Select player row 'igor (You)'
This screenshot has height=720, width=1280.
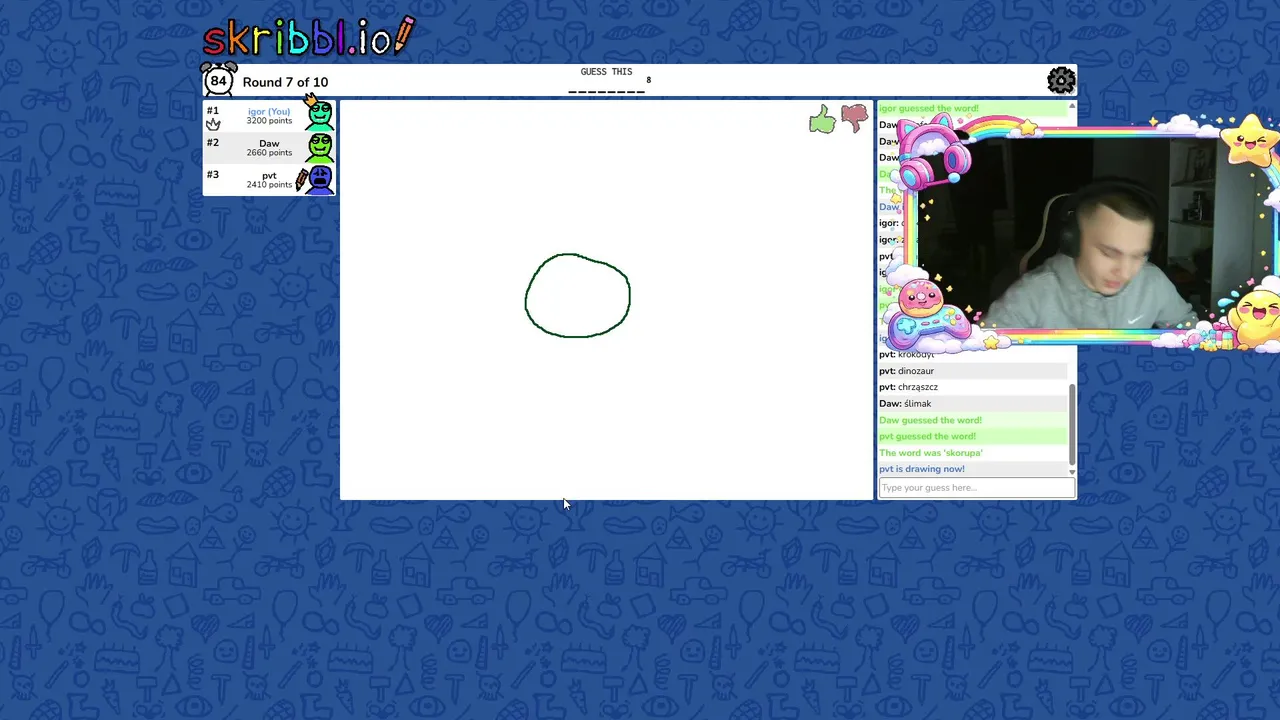click(x=269, y=115)
